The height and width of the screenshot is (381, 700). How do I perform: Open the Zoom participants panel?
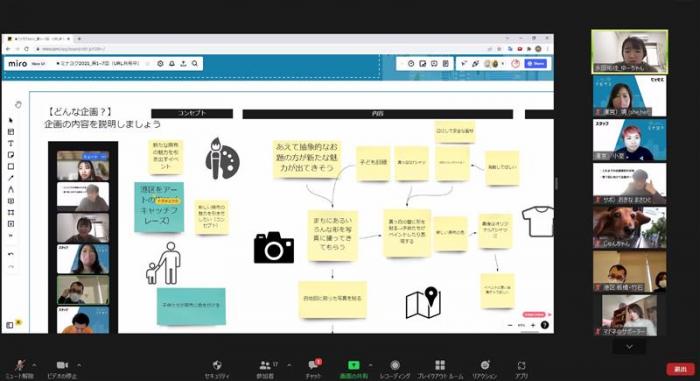coord(265,365)
